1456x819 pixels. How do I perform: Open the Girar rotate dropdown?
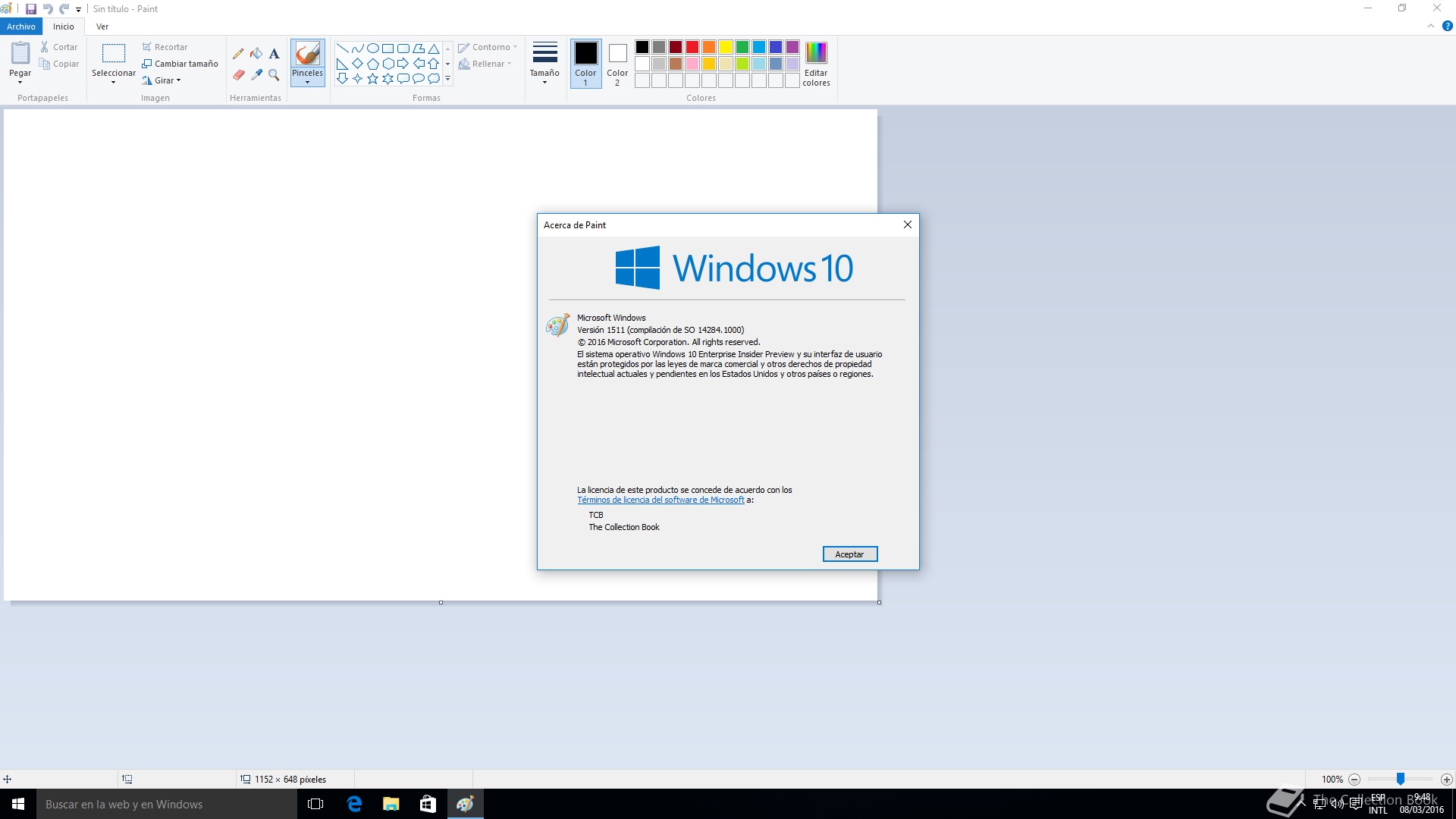click(162, 80)
